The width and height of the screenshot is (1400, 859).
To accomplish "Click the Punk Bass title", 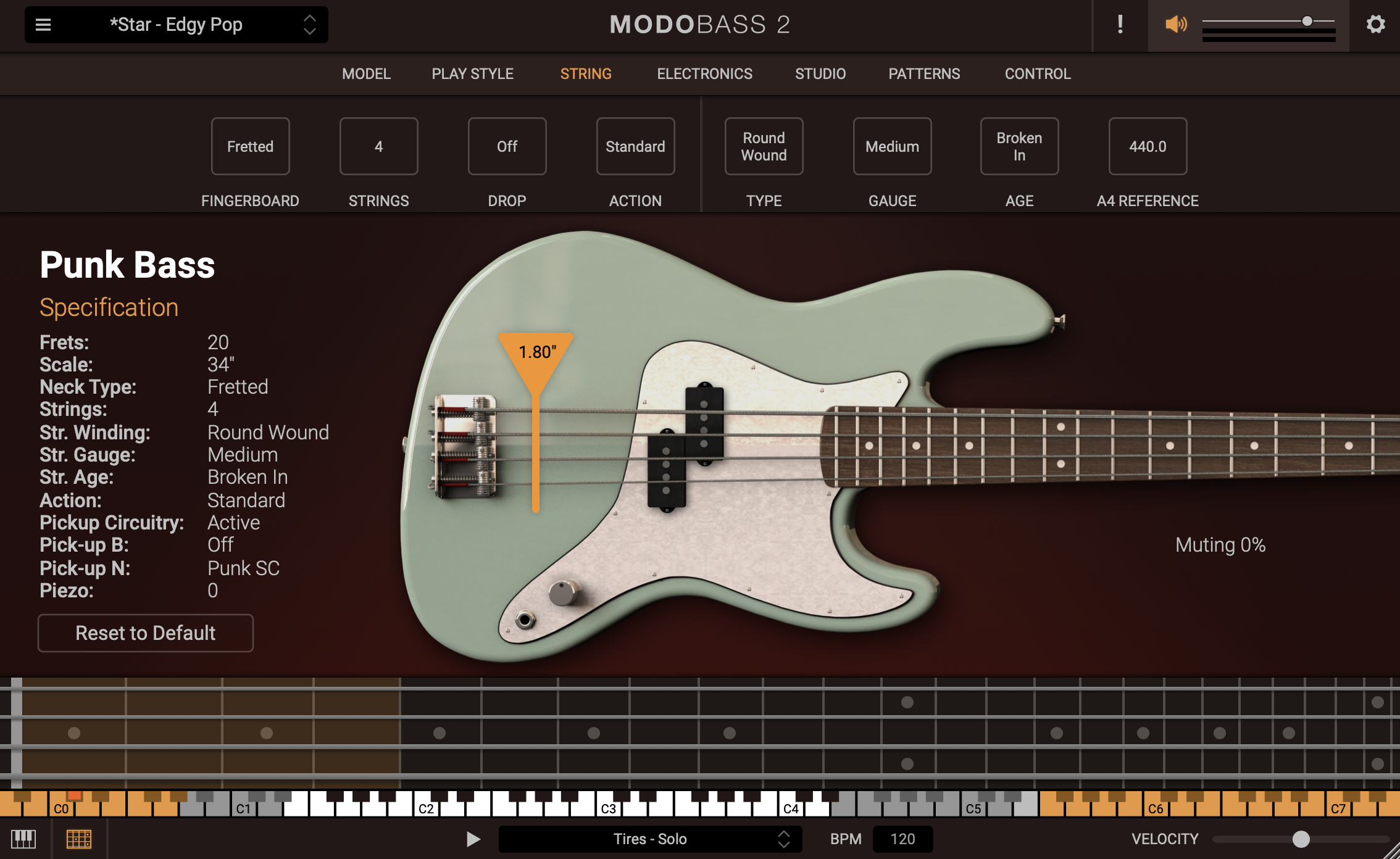I will (127, 265).
